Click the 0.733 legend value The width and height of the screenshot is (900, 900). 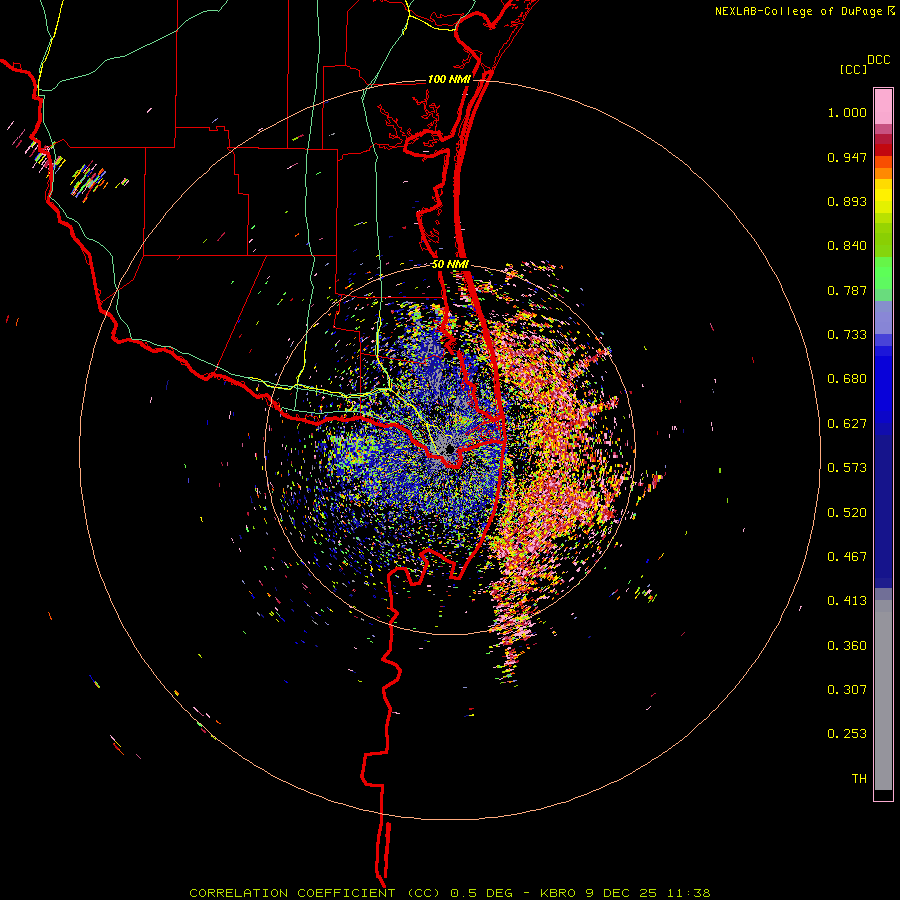click(x=847, y=335)
